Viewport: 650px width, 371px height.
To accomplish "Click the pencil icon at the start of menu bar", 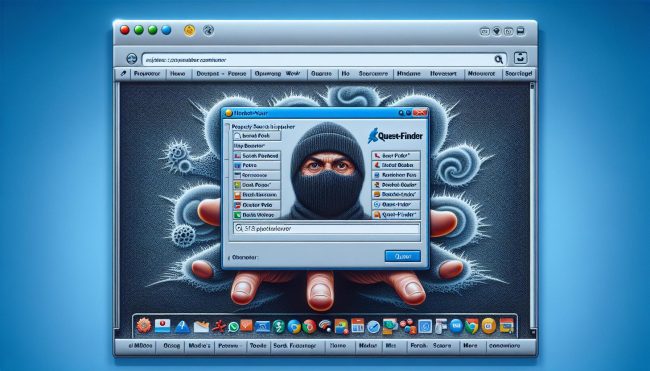I will pyautogui.click(x=123, y=73).
